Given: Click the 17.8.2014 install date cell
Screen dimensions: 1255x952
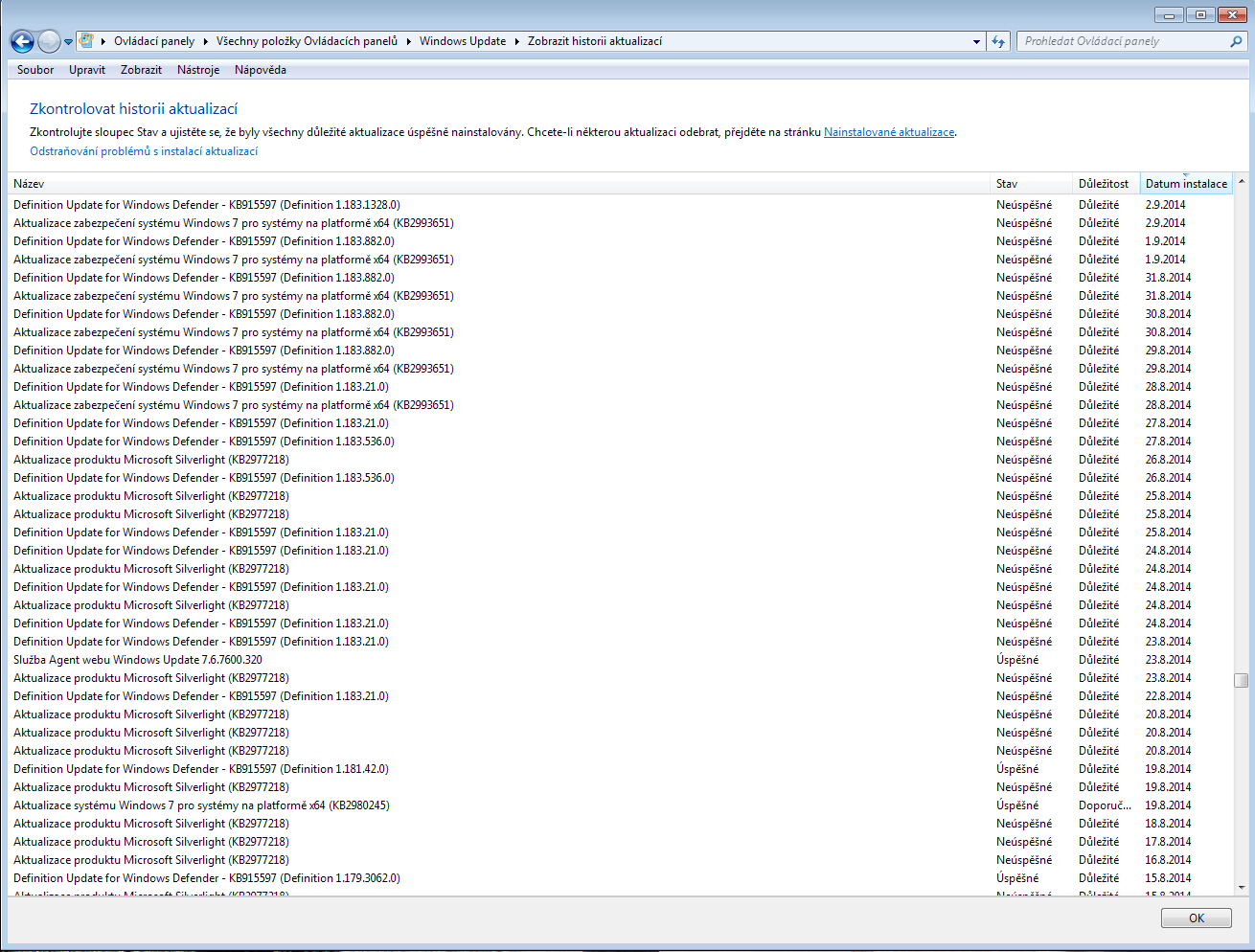Looking at the screenshot, I should point(1168,842).
